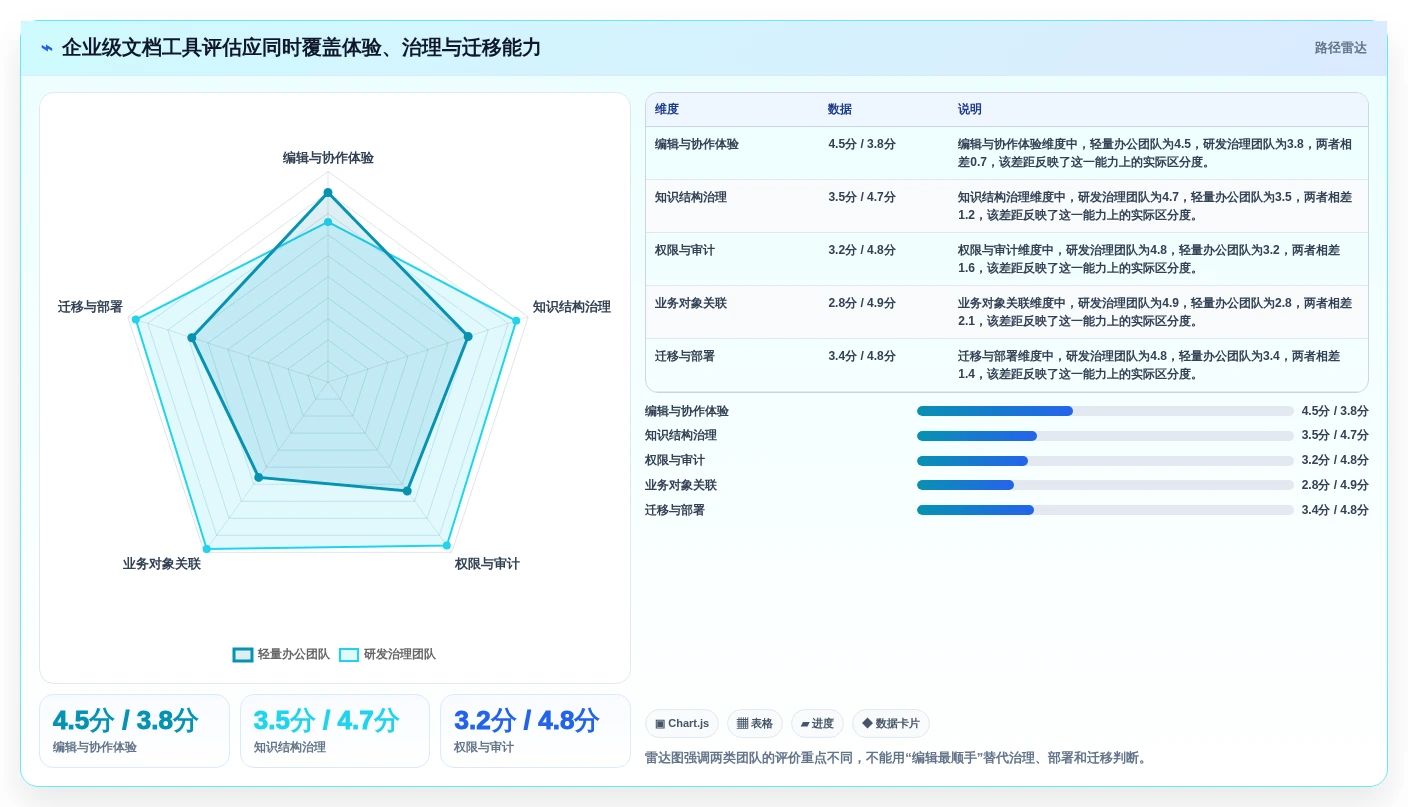Click table value 2.8分 / 4.9分
Viewport: 1408px width, 807px height.
(862, 303)
